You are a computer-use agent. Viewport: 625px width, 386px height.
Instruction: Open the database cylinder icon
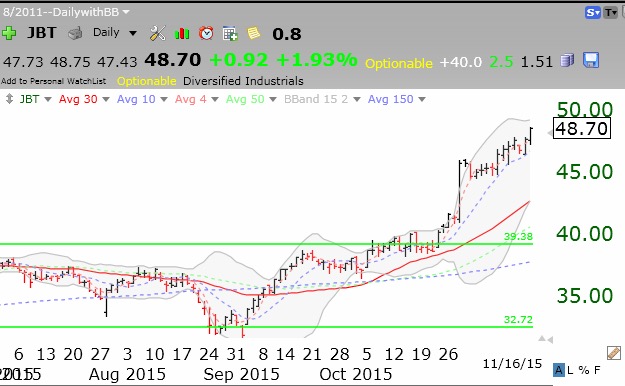(567, 61)
